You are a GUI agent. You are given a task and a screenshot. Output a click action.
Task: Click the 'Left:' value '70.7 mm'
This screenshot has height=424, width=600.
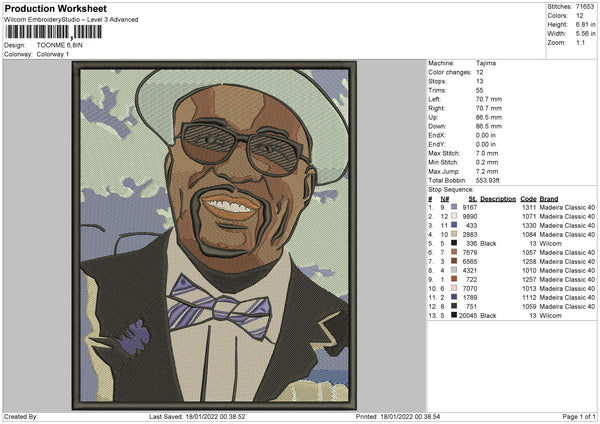[x=489, y=99]
